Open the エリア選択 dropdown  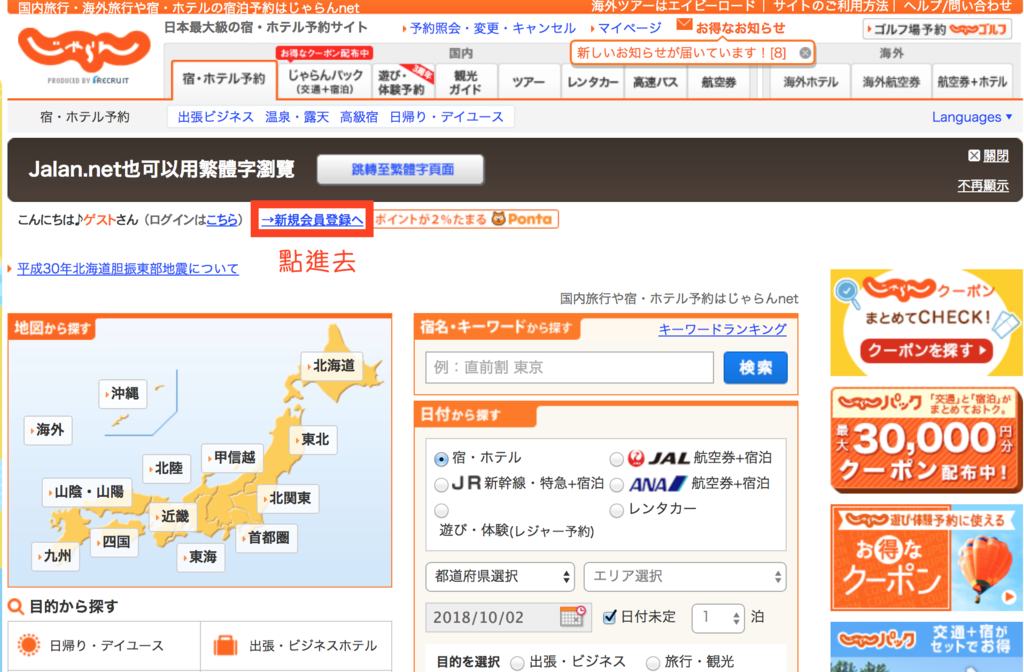tap(685, 577)
